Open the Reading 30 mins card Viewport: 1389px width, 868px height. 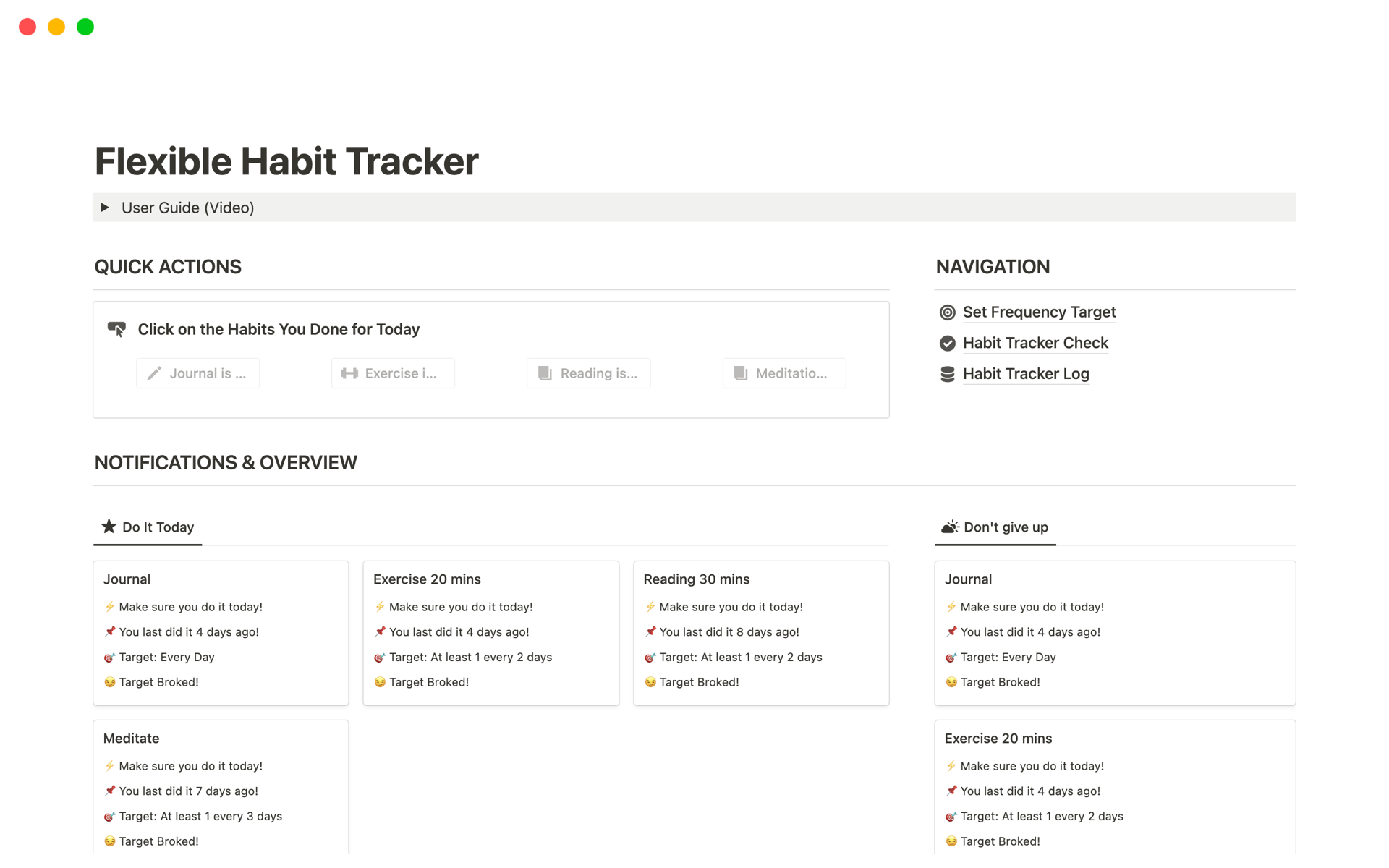(696, 579)
